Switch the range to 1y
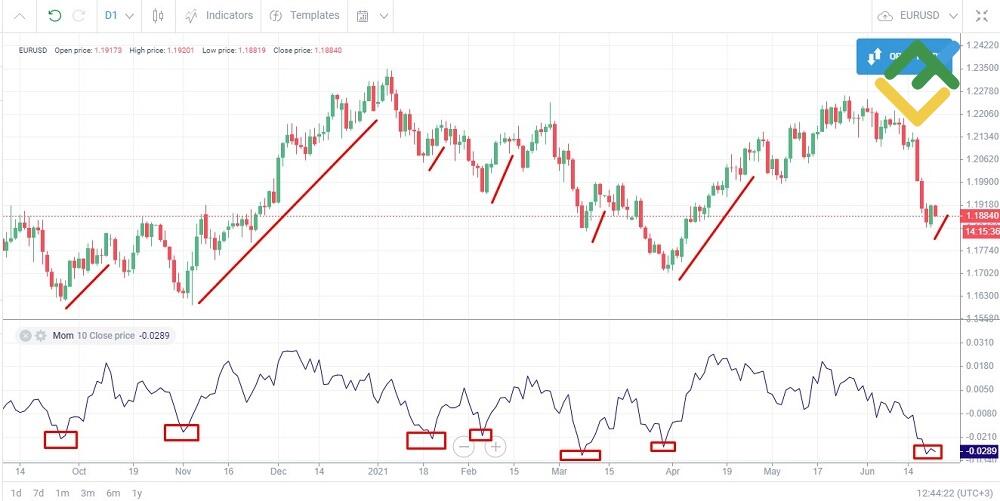This screenshot has width=1000, height=501. coord(137,492)
